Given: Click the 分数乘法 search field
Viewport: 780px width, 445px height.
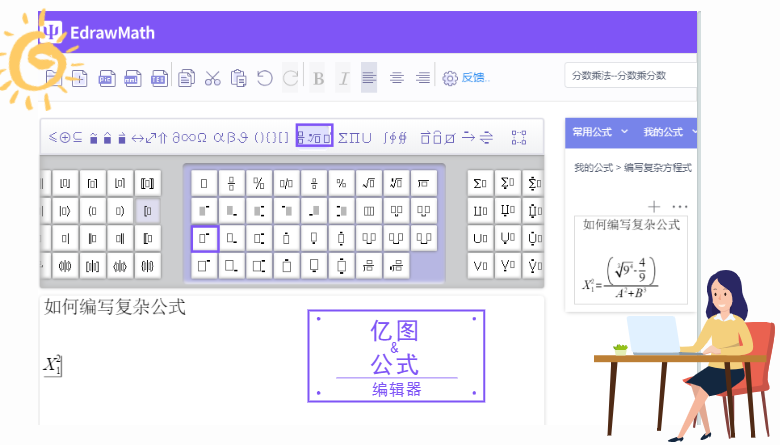Looking at the screenshot, I should click(630, 76).
